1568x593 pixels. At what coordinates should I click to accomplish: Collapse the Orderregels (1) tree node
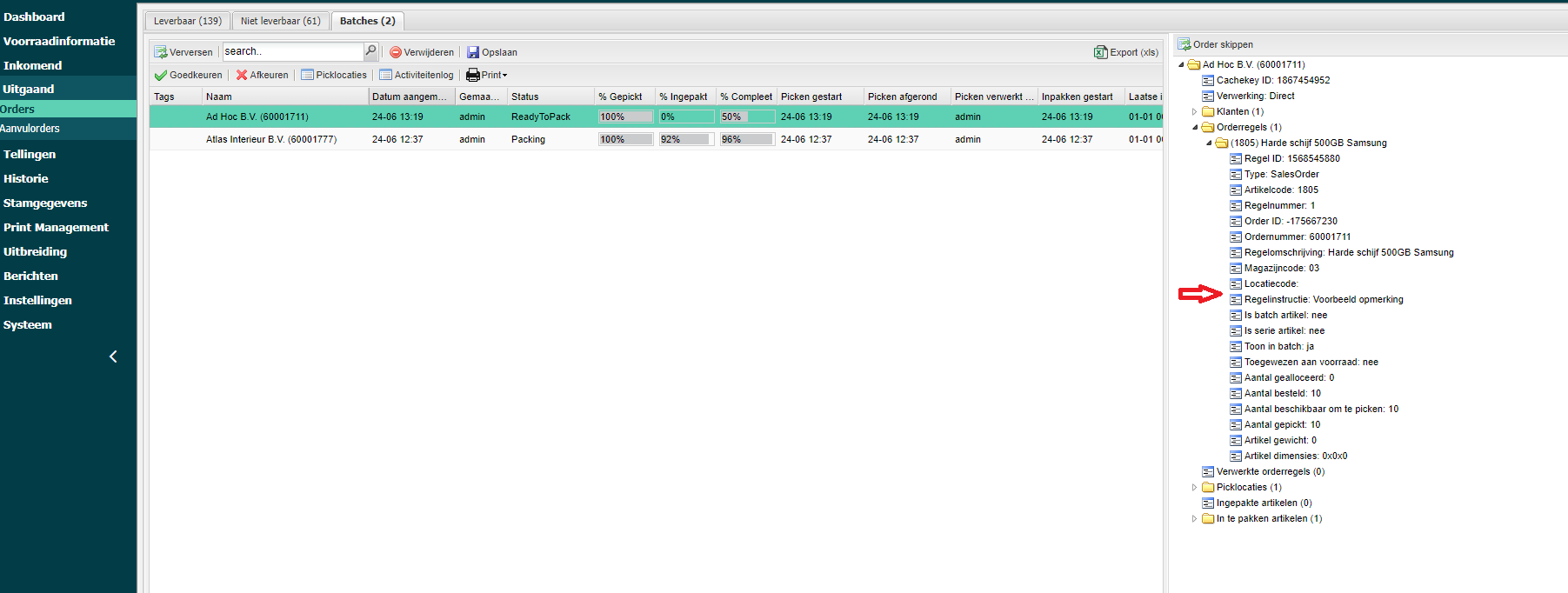pyautogui.click(x=1194, y=128)
